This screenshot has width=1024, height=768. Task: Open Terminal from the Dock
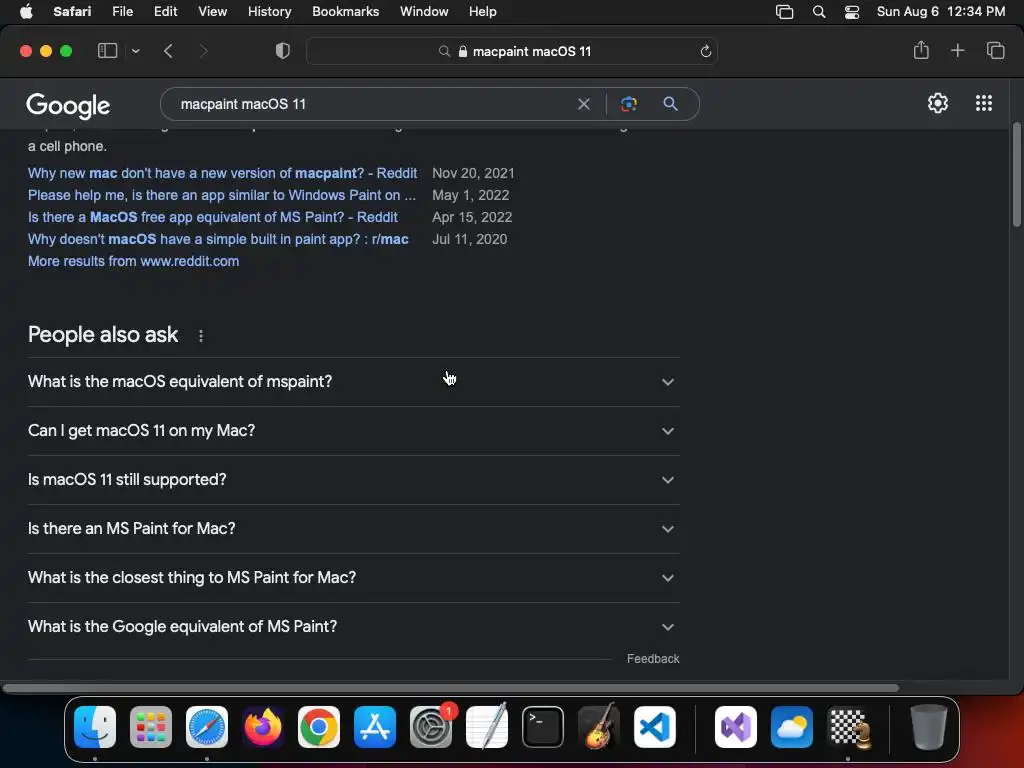coord(543,726)
